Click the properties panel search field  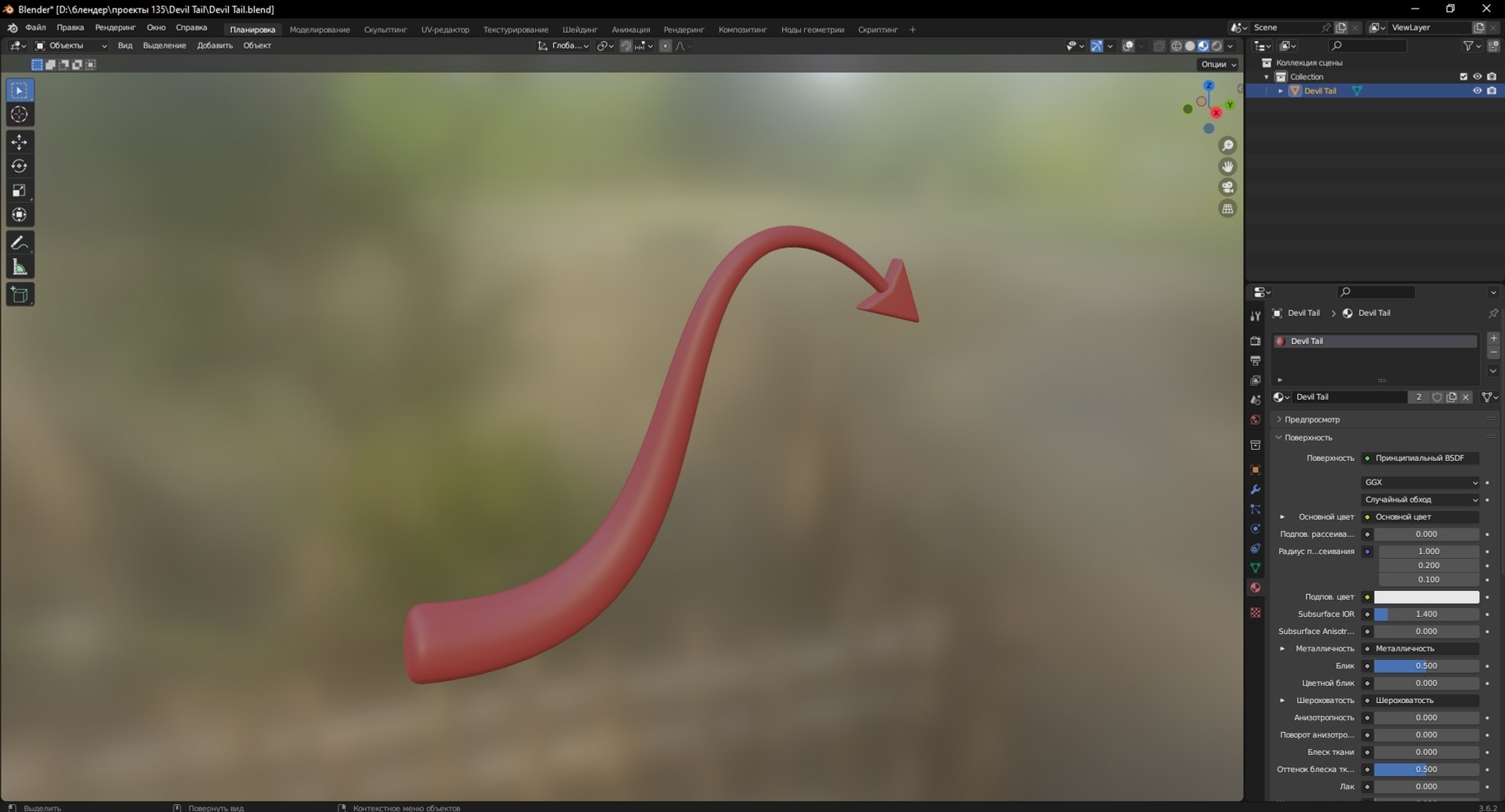(1376, 292)
